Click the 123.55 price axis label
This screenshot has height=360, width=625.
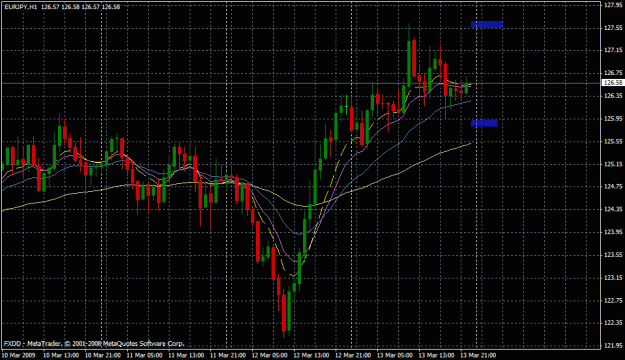[613, 254]
